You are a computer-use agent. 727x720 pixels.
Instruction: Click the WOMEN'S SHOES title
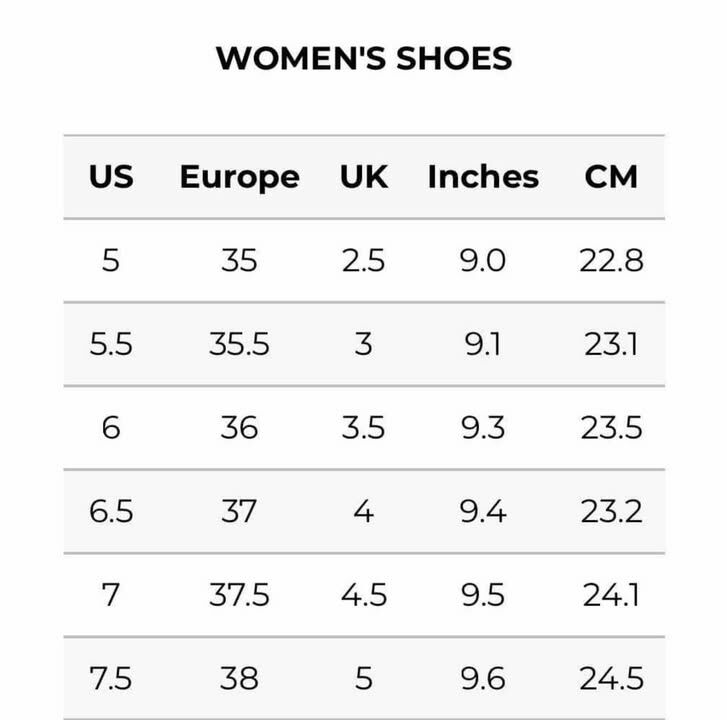tap(363, 58)
